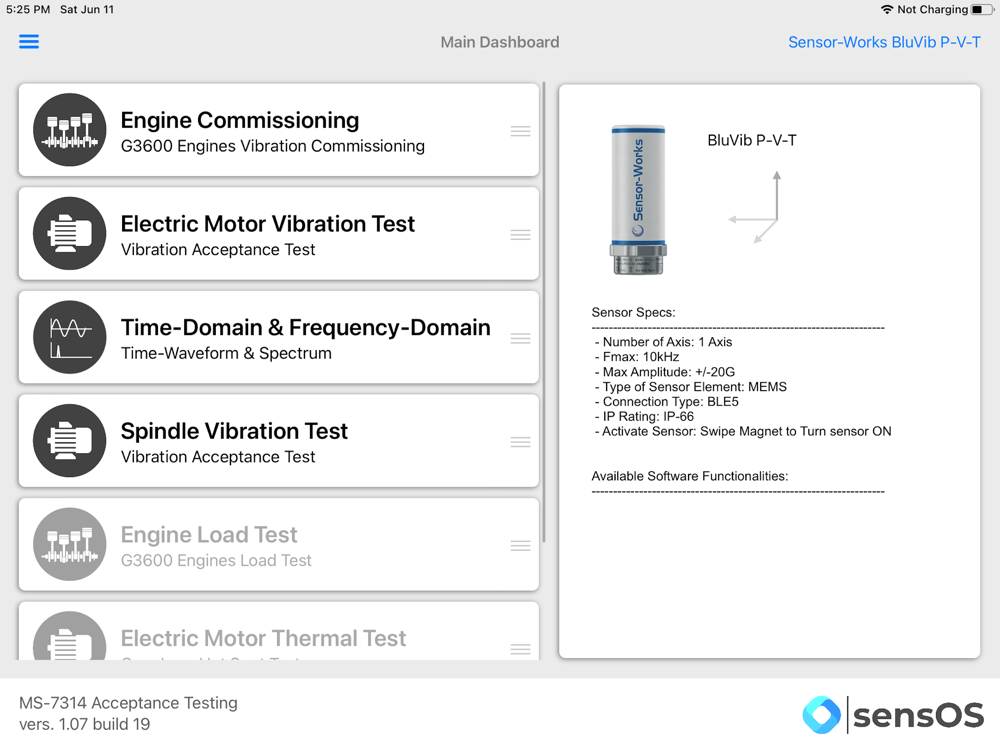Click 'Activate Sensor: Swipe Magnet' instruction line
Screen dimensions: 1000x750
click(743, 431)
